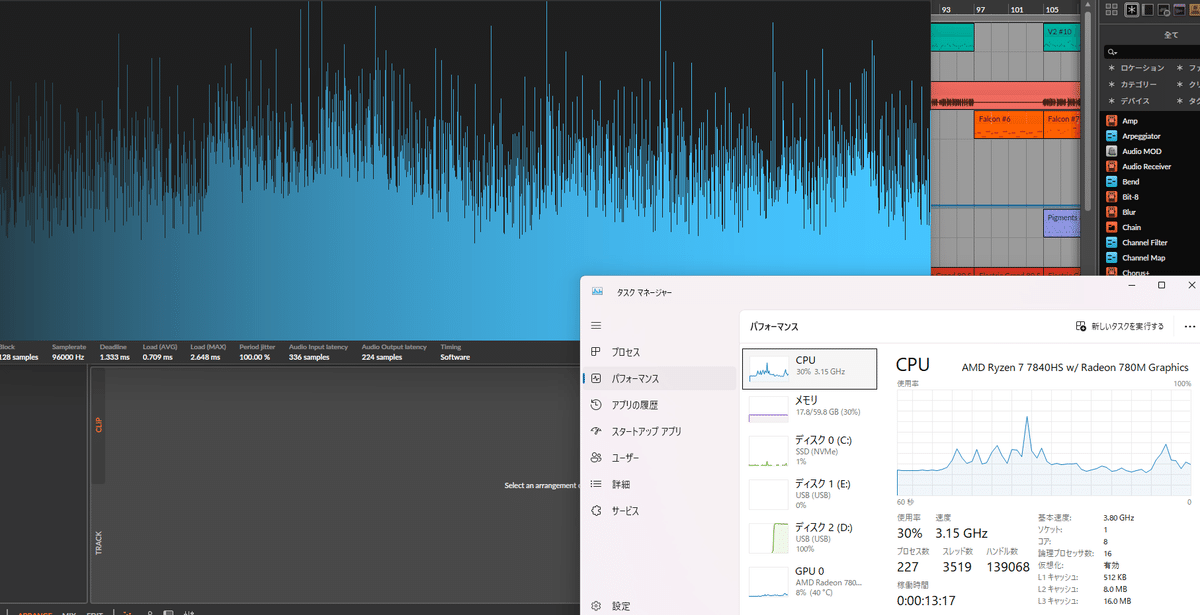The width and height of the screenshot is (1200, 615).
Task: Open ユーザー page in Task Manager
Action: pos(659,458)
